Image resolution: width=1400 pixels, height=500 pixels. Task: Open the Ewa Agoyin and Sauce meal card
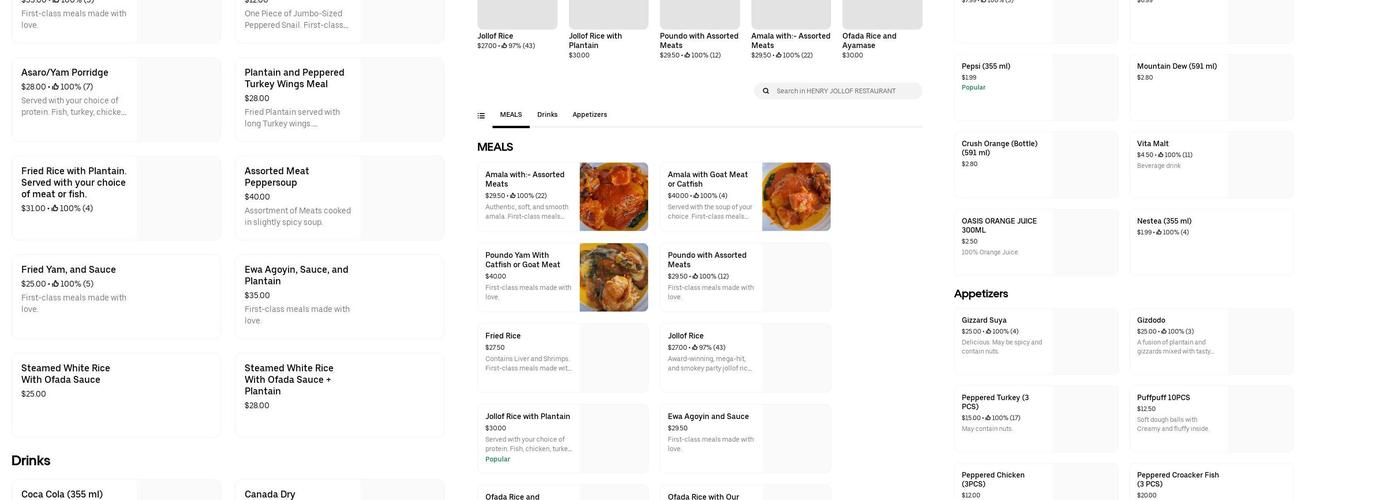(744, 438)
